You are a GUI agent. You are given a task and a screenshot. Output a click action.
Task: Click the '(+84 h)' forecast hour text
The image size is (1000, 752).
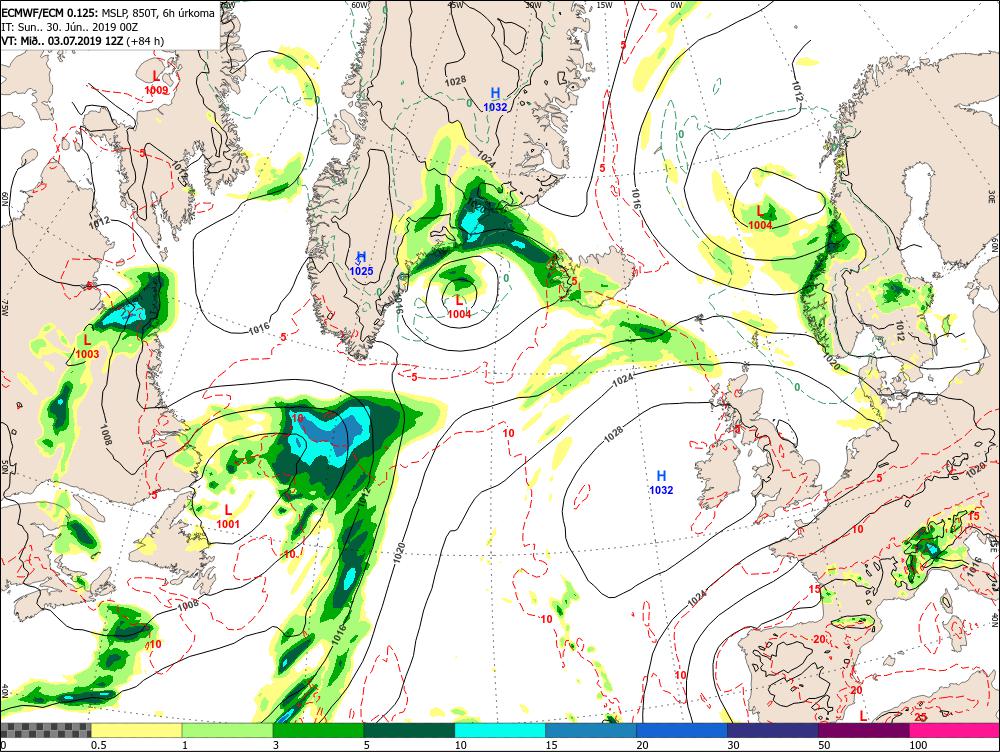[x=145, y=41]
